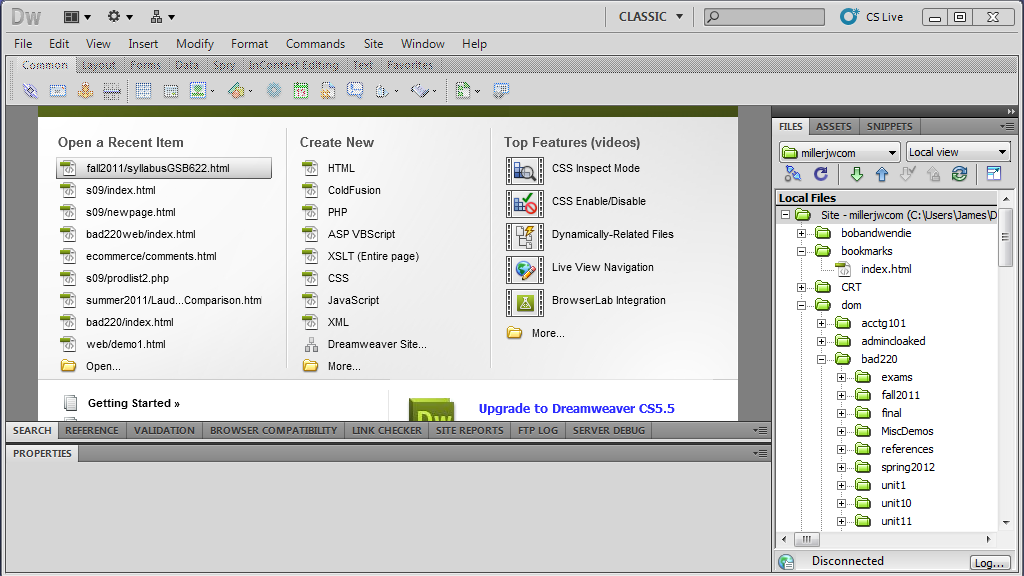This screenshot has width=1024, height=576.
Task: Click the Insert Table icon
Action: pos(143,91)
